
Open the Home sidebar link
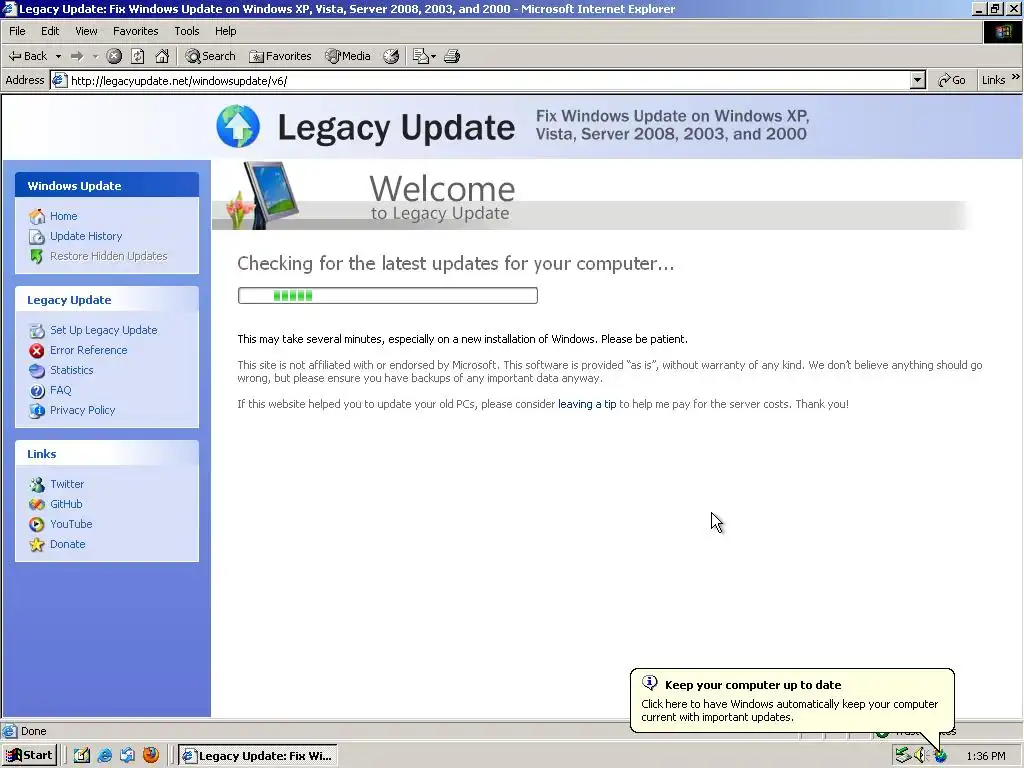63,216
